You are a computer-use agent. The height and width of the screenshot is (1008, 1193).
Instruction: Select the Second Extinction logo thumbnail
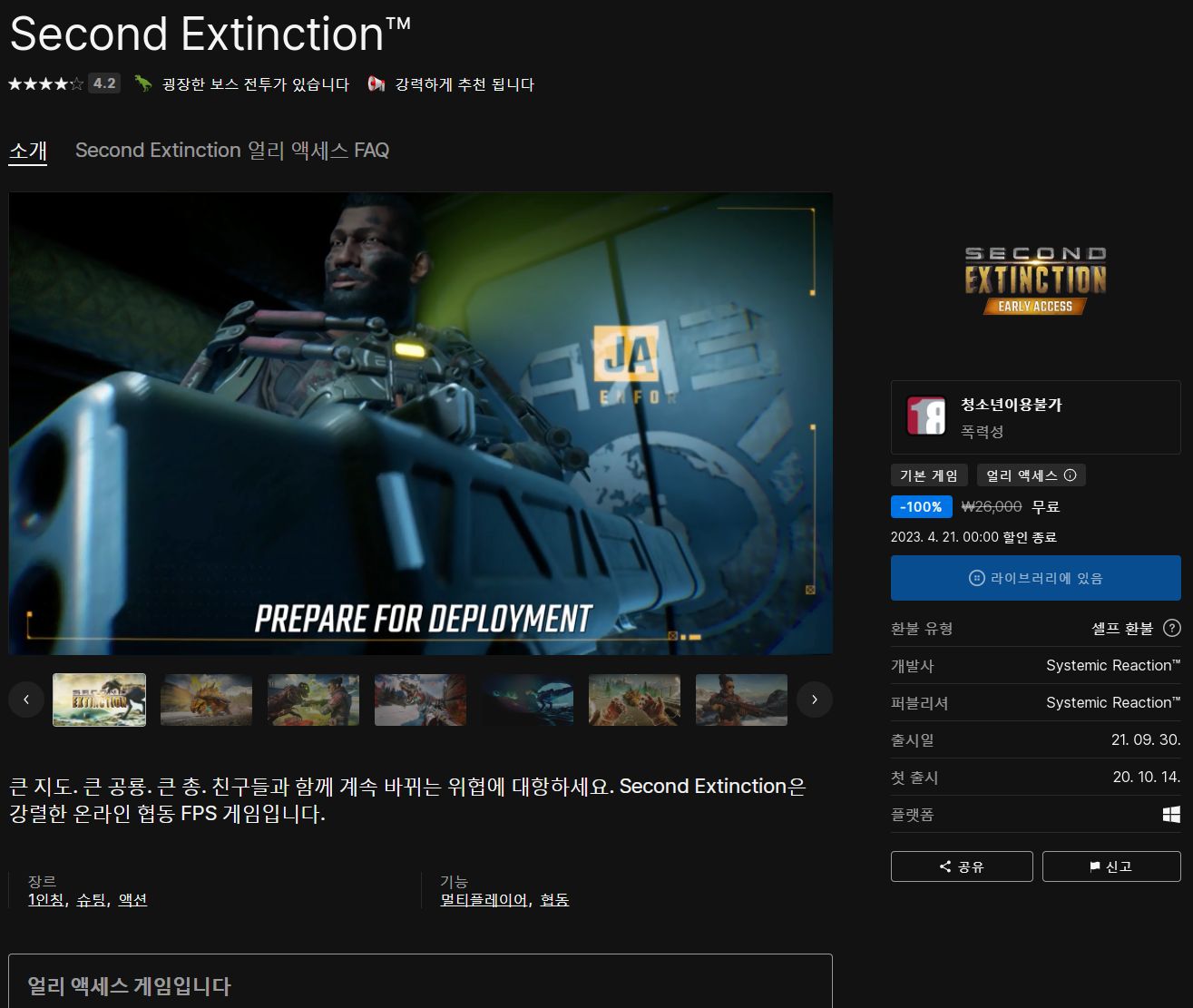click(x=99, y=700)
